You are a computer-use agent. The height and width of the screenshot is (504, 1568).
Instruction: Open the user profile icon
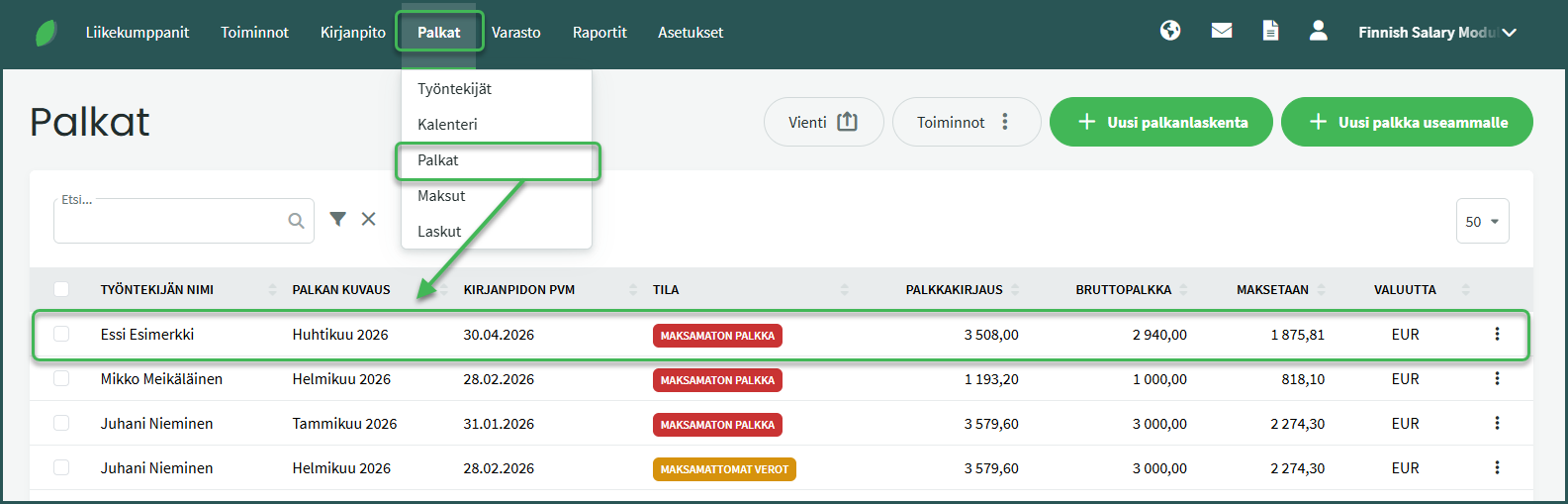(x=1318, y=31)
